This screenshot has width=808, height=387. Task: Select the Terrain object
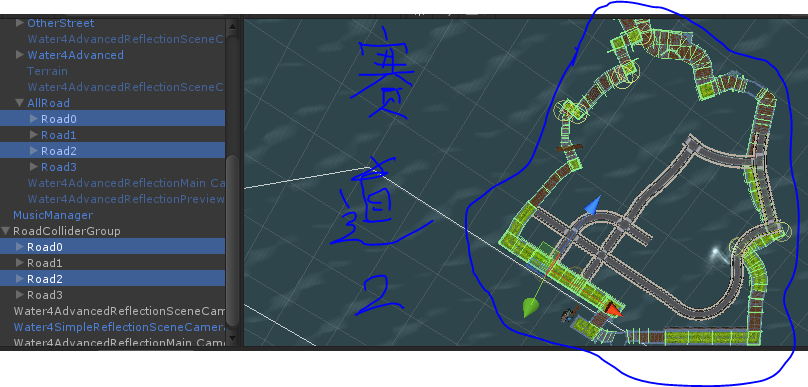point(47,71)
